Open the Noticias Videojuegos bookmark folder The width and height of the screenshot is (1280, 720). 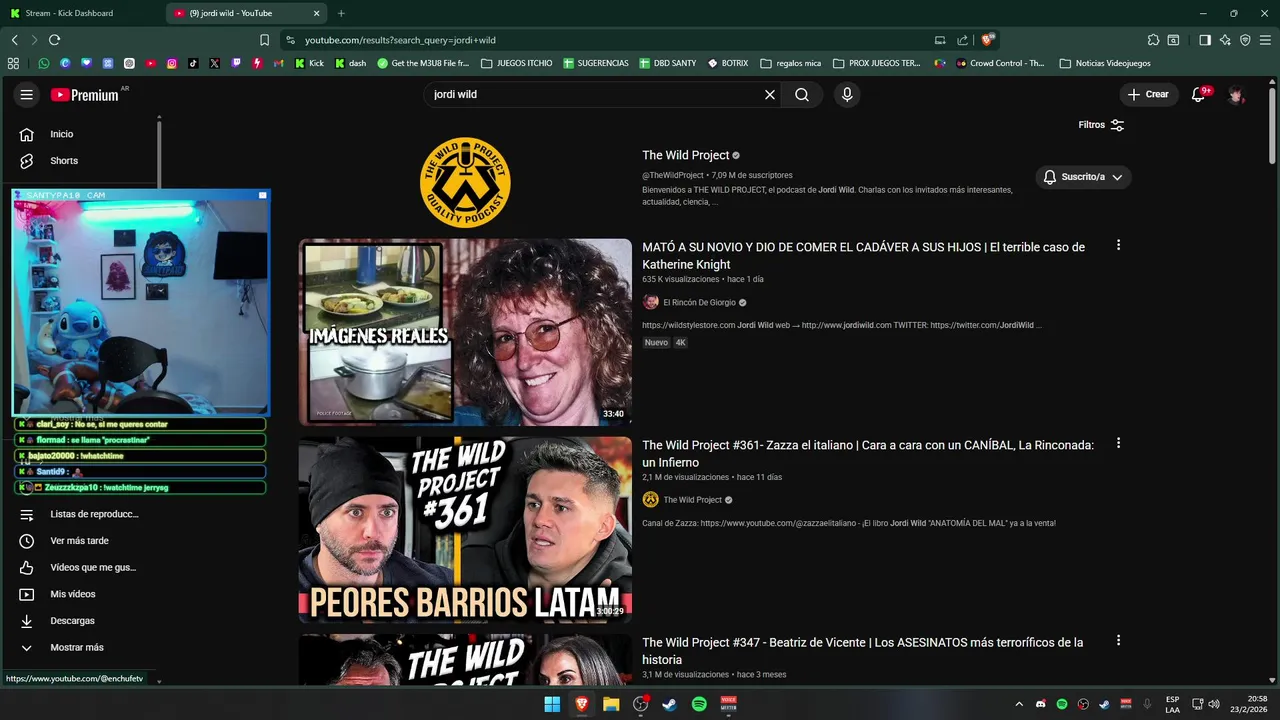tap(1105, 63)
